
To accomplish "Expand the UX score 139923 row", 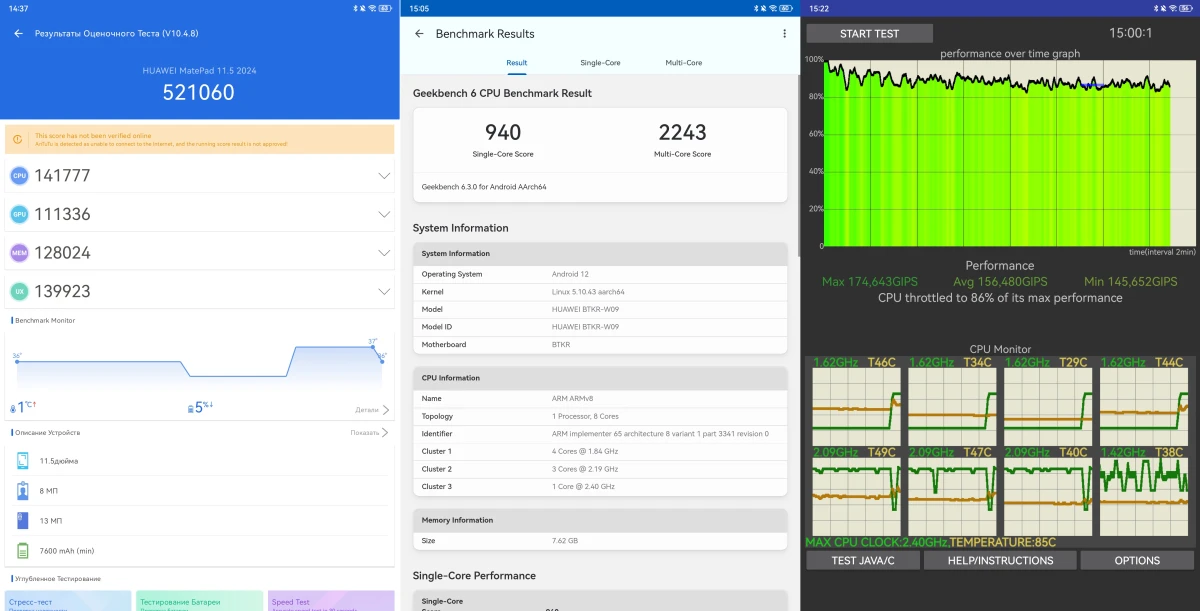I will click(x=384, y=291).
